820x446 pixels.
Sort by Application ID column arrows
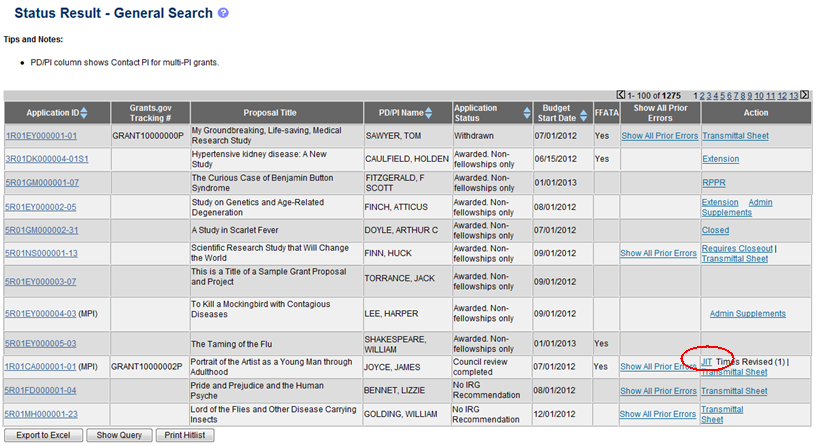pos(84,112)
